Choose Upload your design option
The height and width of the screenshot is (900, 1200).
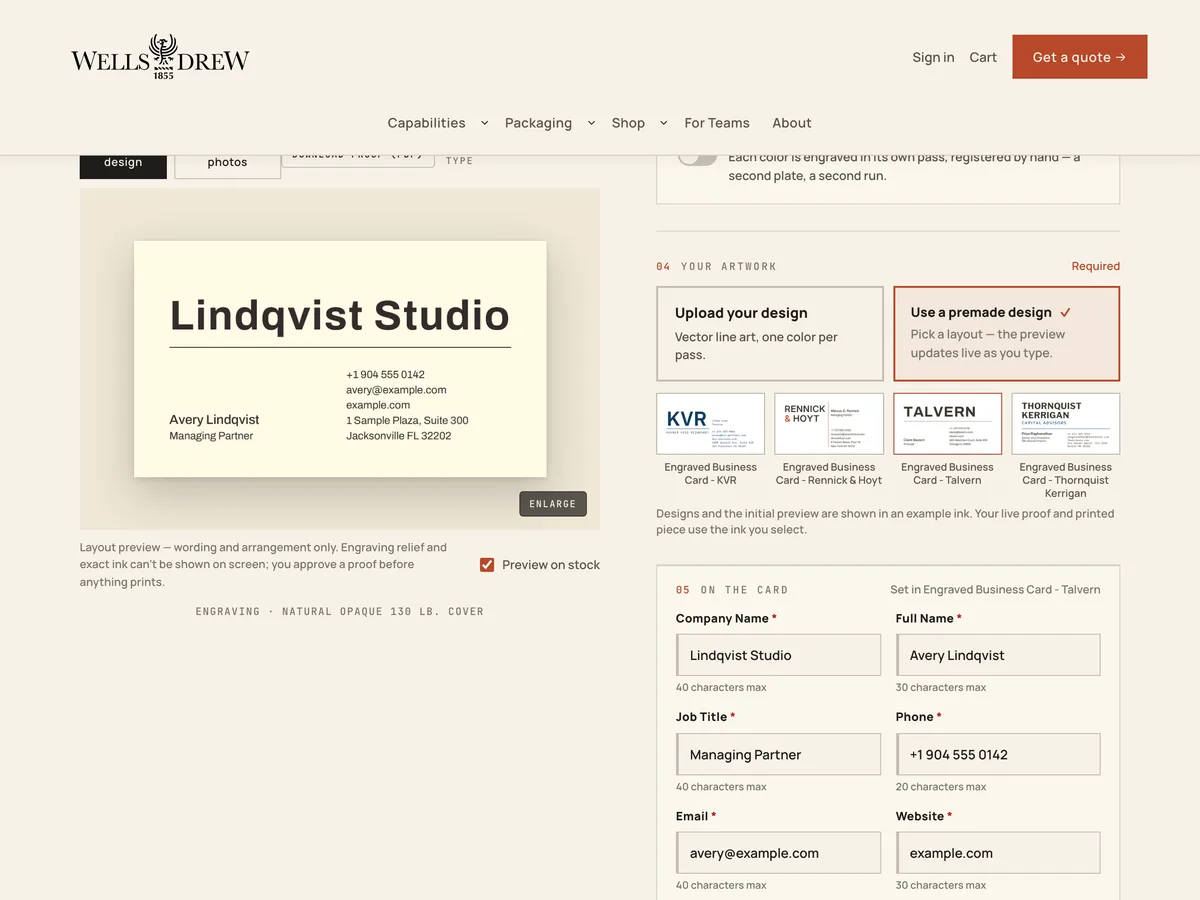[770, 334]
